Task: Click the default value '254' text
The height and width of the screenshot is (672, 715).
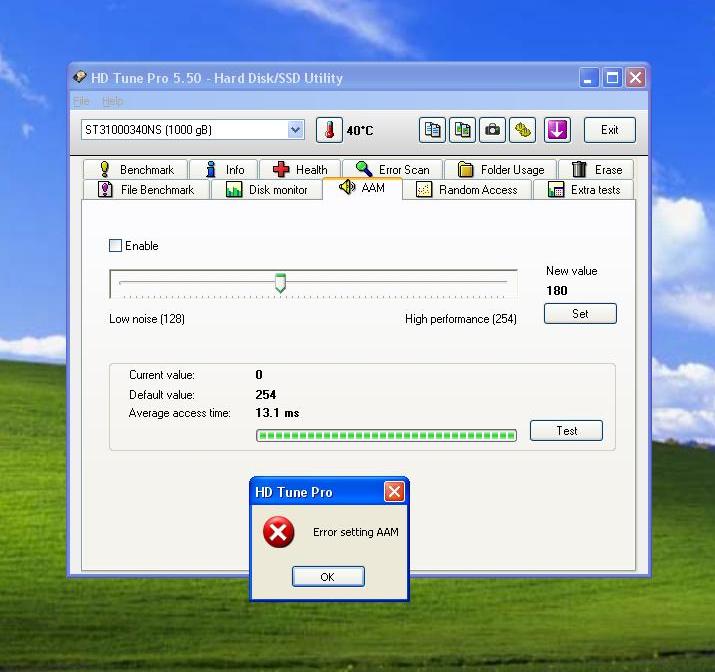Action: click(x=266, y=395)
